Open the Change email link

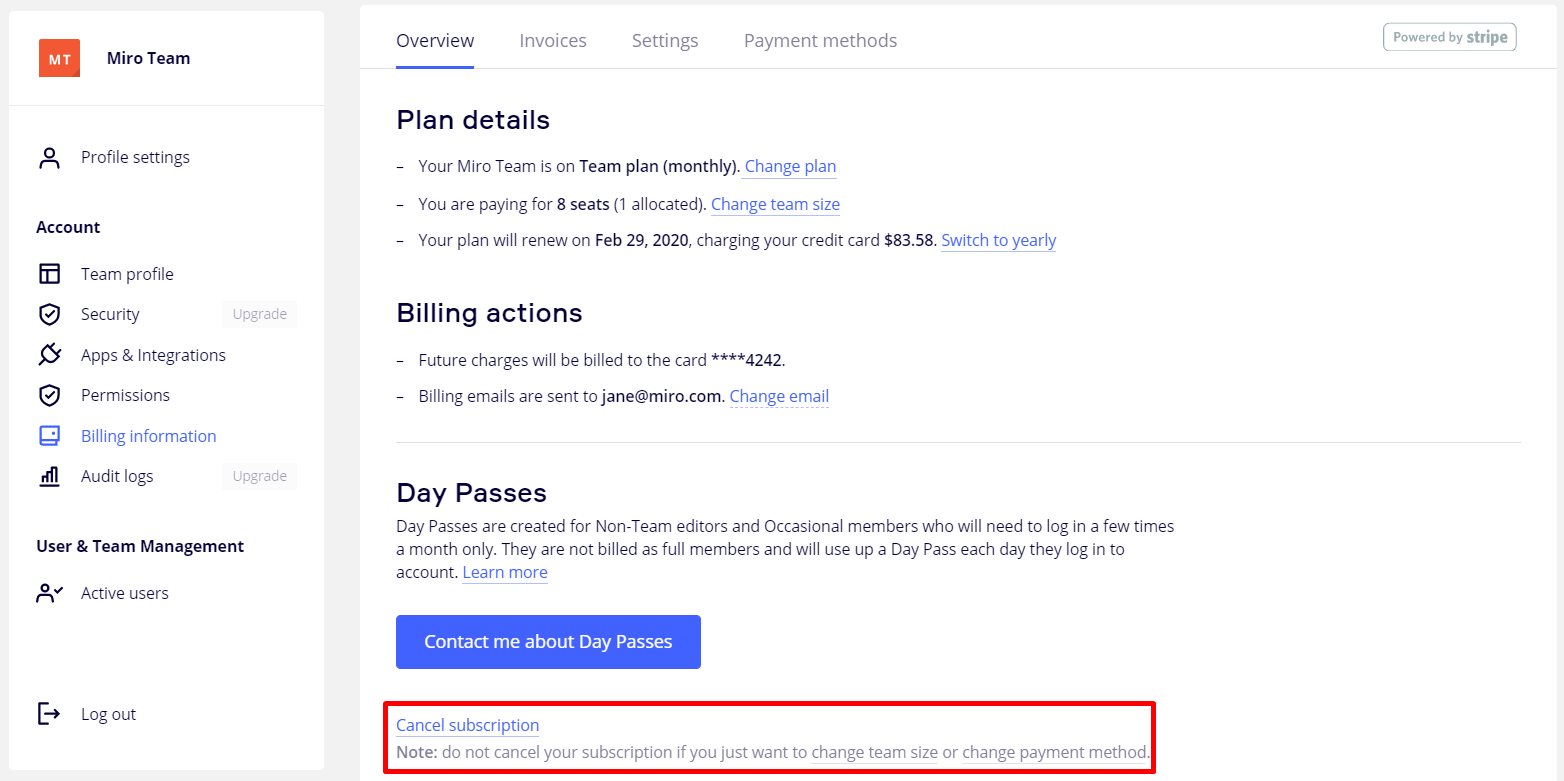(x=779, y=396)
